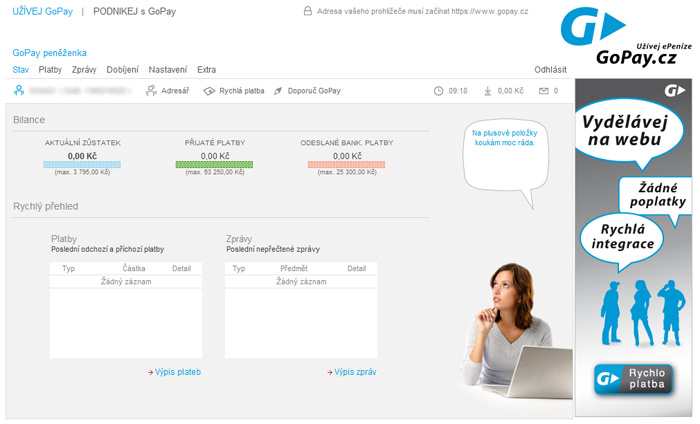Open the UŽÍVEJ GoPay section link
Viewport: 700px width, 424px height.
coord(42,11)
